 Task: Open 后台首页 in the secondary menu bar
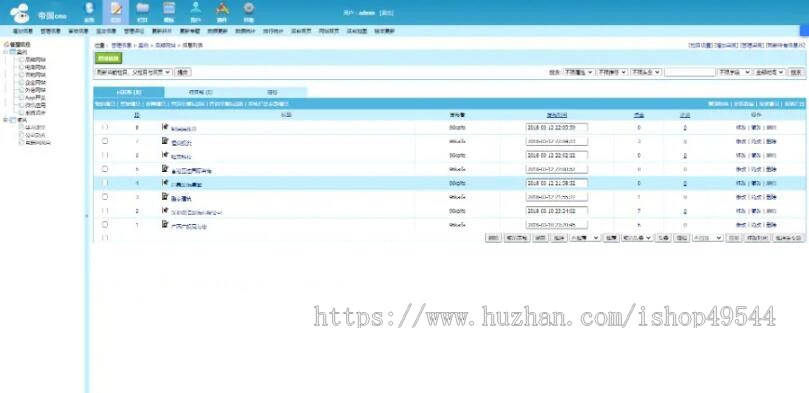pos(301,31)
